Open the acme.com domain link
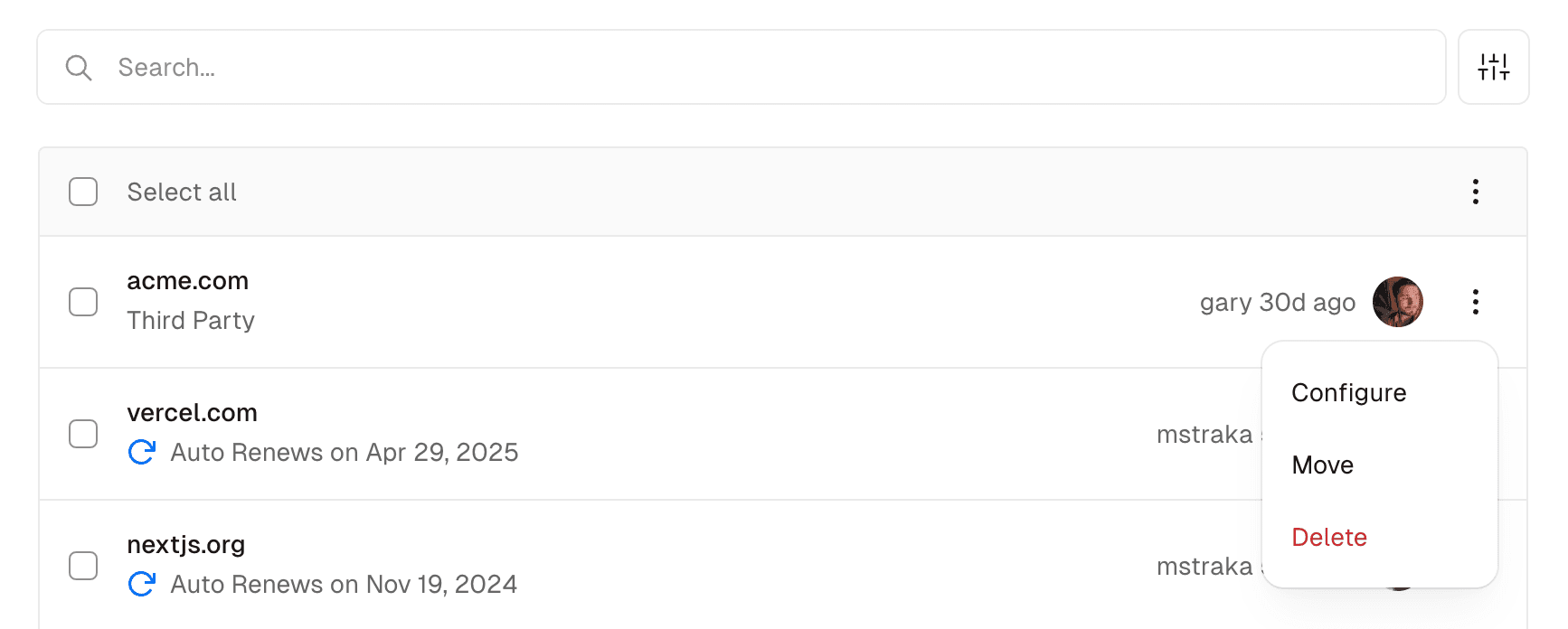The image size is (1568, 629). [187, 281]
